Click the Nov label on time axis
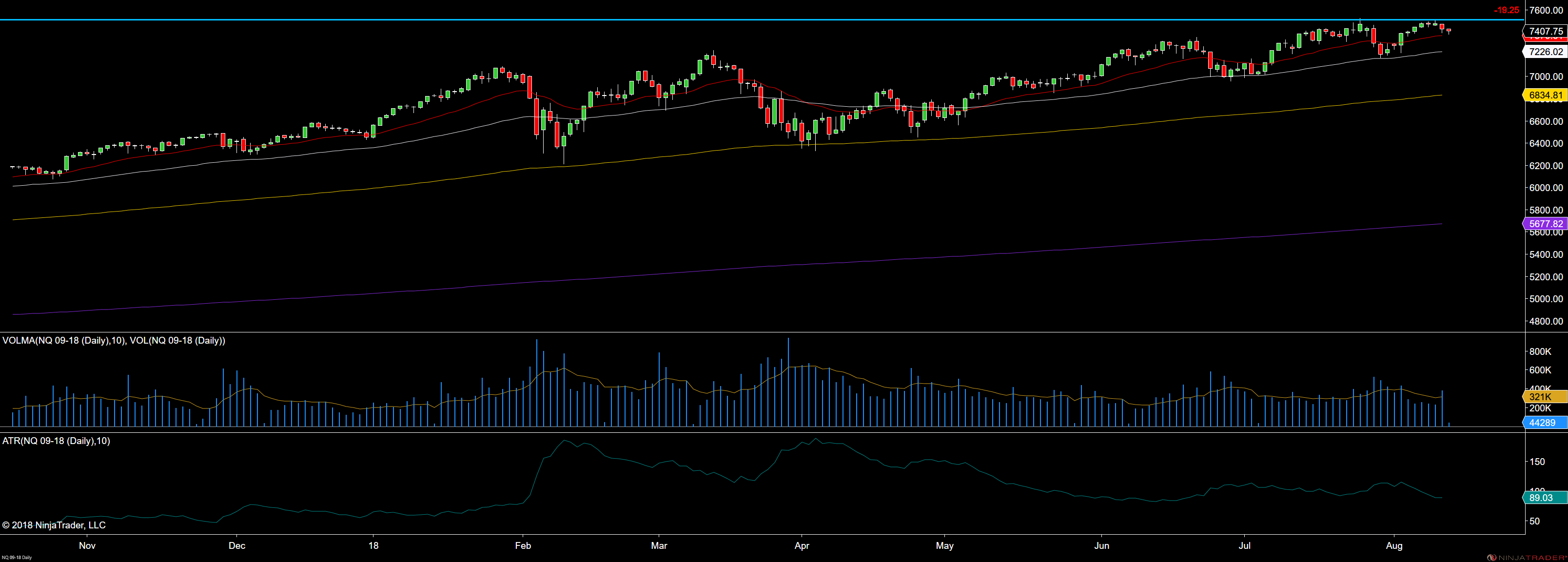The height and width of the screenshot is (562, 1568). [x=87, y=545]
